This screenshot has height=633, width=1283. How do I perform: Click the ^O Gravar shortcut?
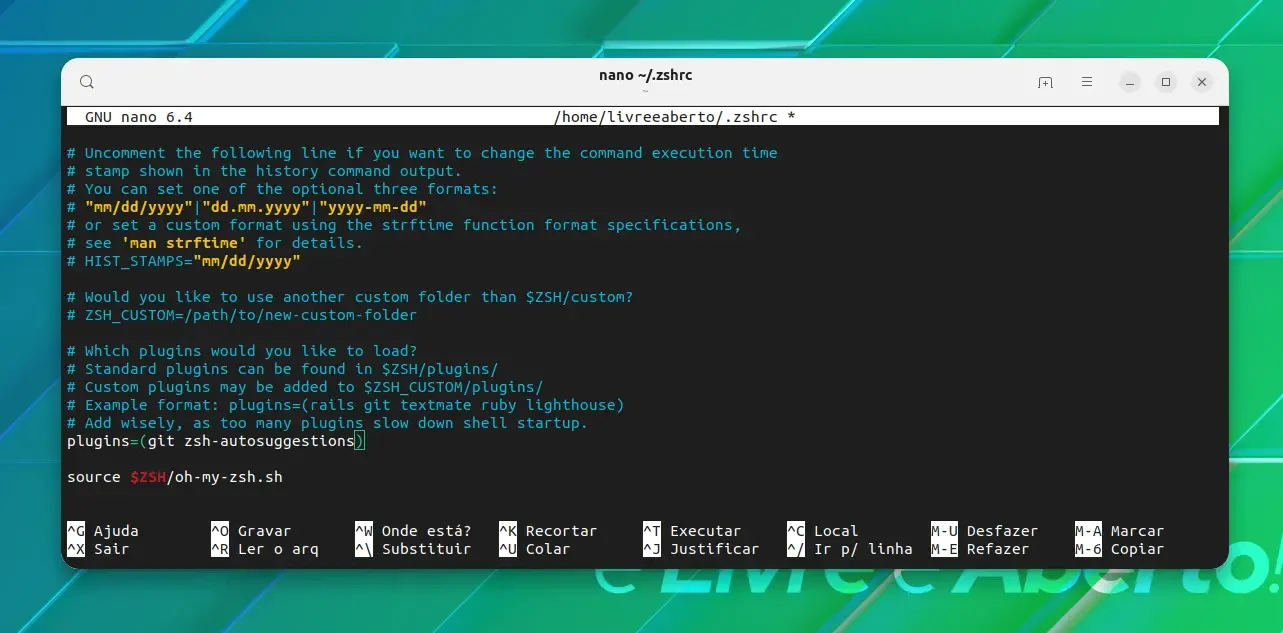click(x=251, y=531)
